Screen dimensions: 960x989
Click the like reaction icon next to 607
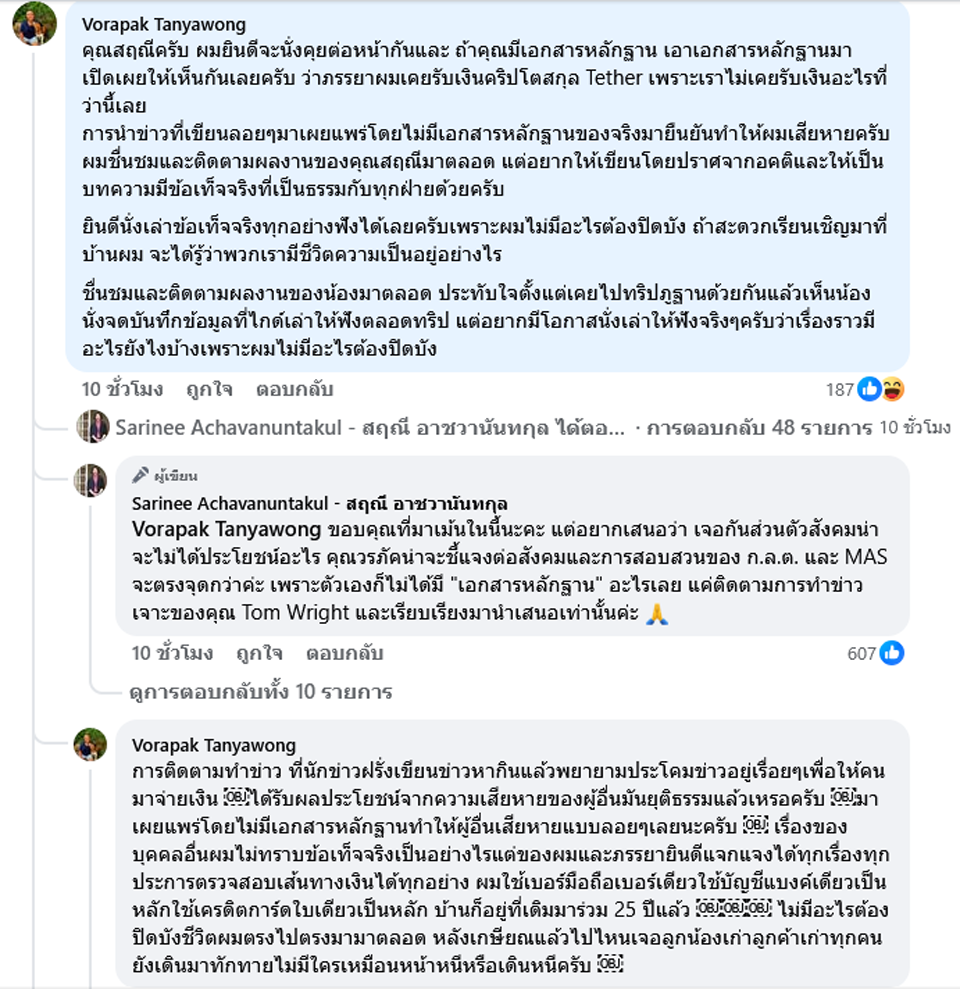click(x=892, y=653)
